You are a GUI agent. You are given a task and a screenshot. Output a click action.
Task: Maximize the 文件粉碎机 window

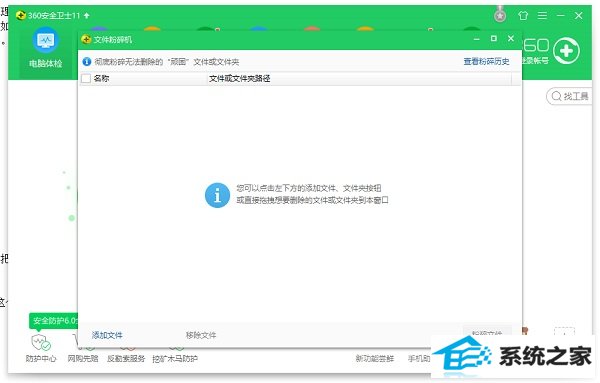pos(494,38)
